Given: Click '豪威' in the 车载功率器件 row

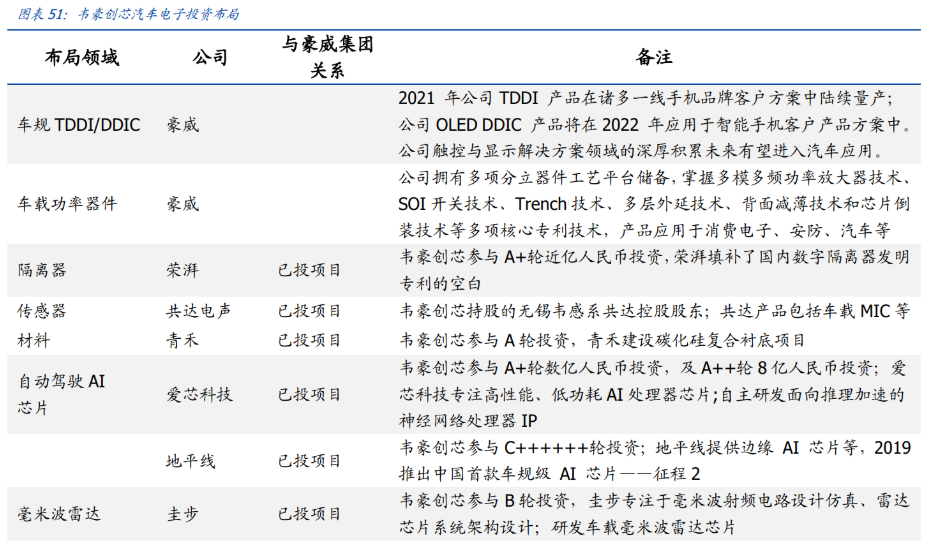Looking at the screenshot, I should coord(182,204).
